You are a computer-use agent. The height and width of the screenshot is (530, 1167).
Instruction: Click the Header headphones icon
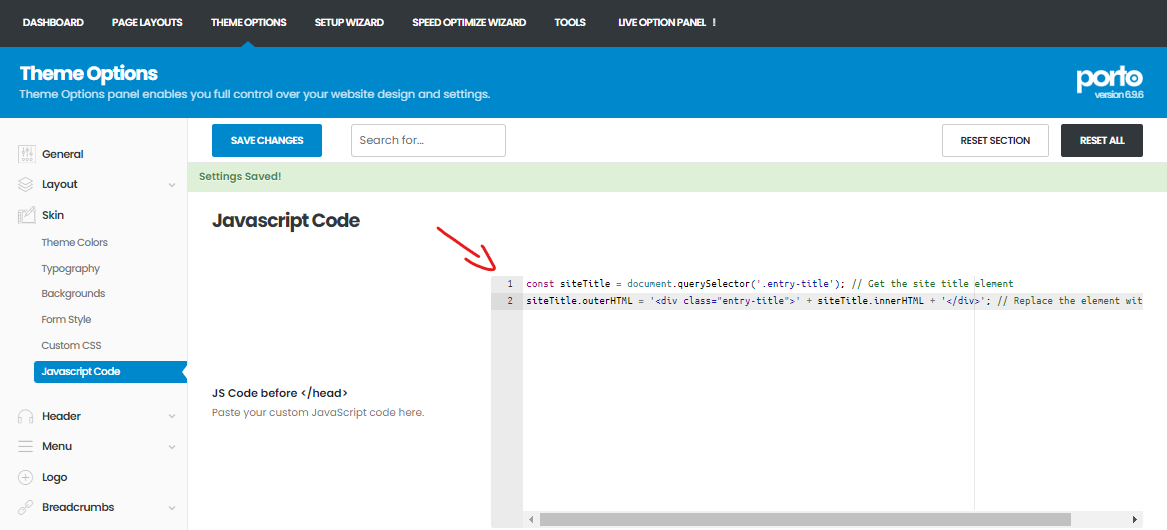coord(26,416)
